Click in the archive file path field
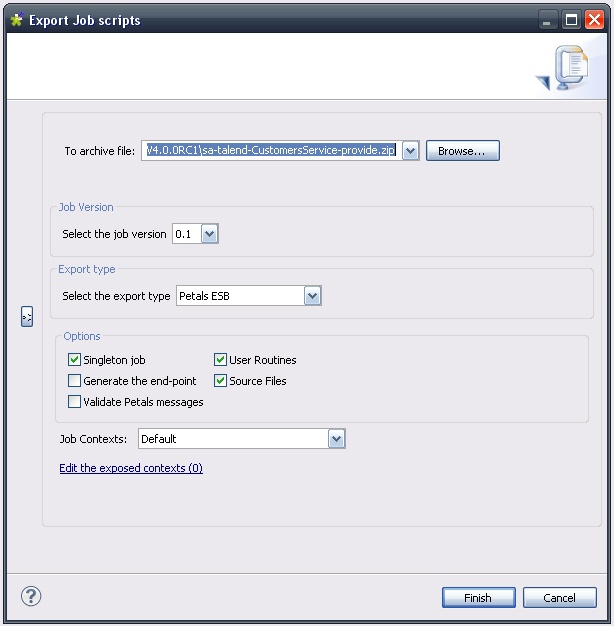Screen dimensions: 614x626 point(270,151)
